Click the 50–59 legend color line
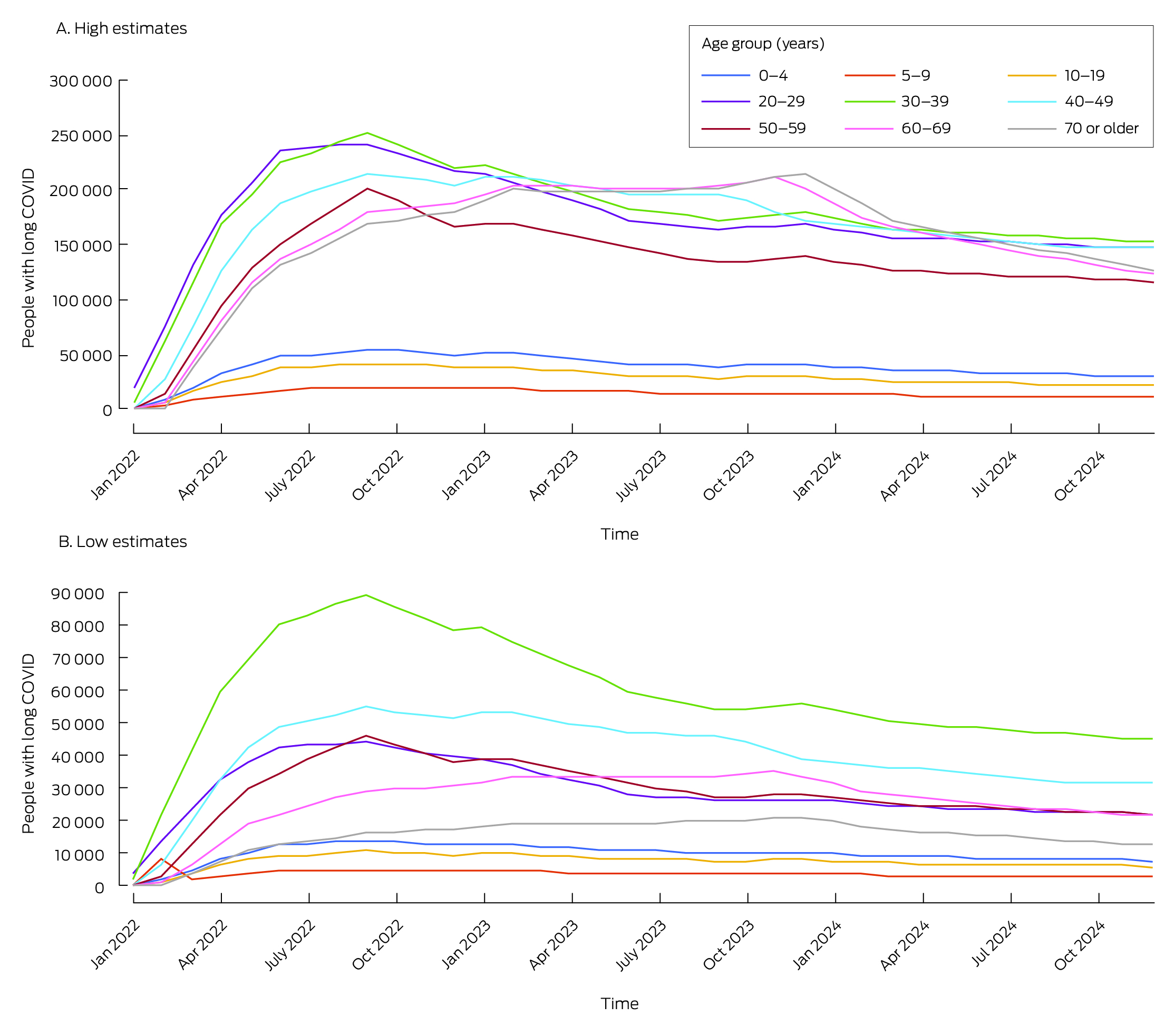The height and width of the screenshot is (1036, 1175). (x=725, y=129)
